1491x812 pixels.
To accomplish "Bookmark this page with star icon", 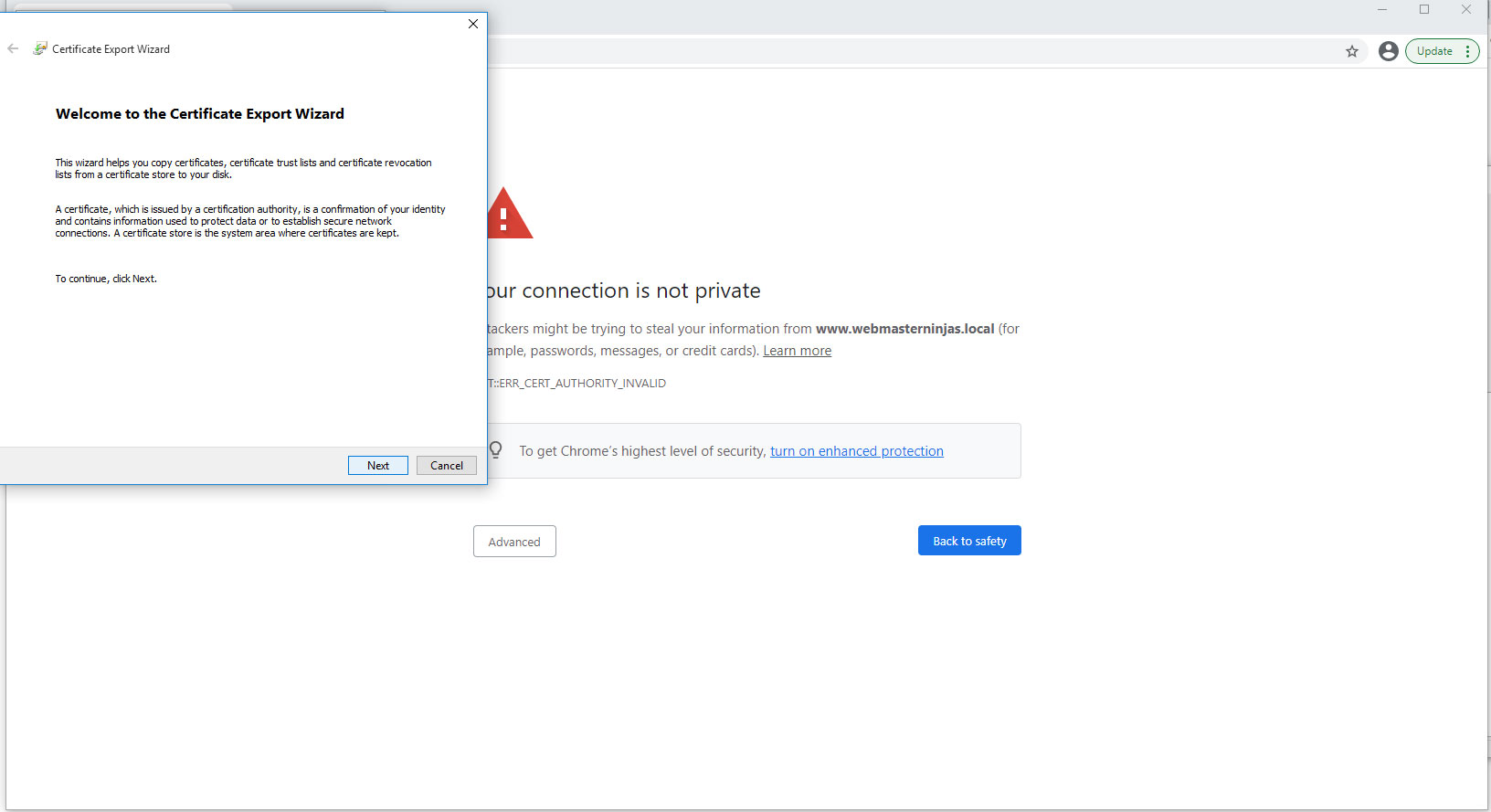I will pos(1352,51).
